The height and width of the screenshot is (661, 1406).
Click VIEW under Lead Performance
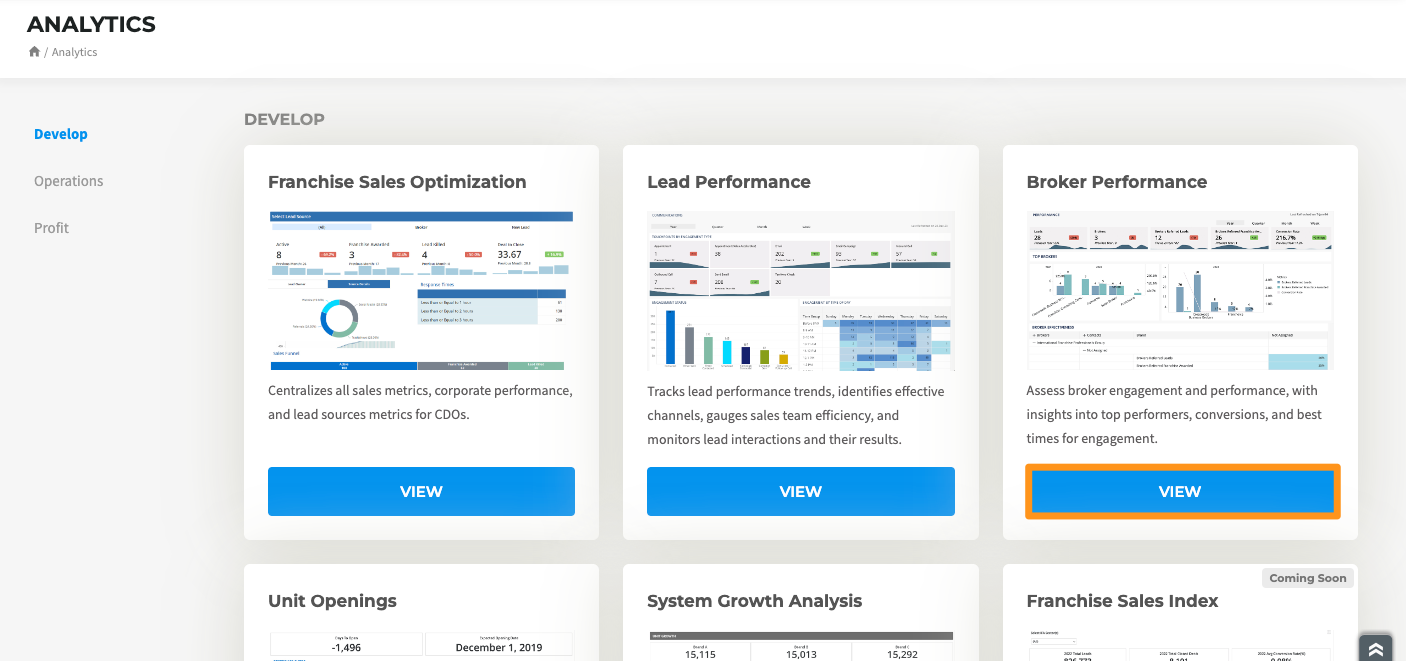pos(801,491)
